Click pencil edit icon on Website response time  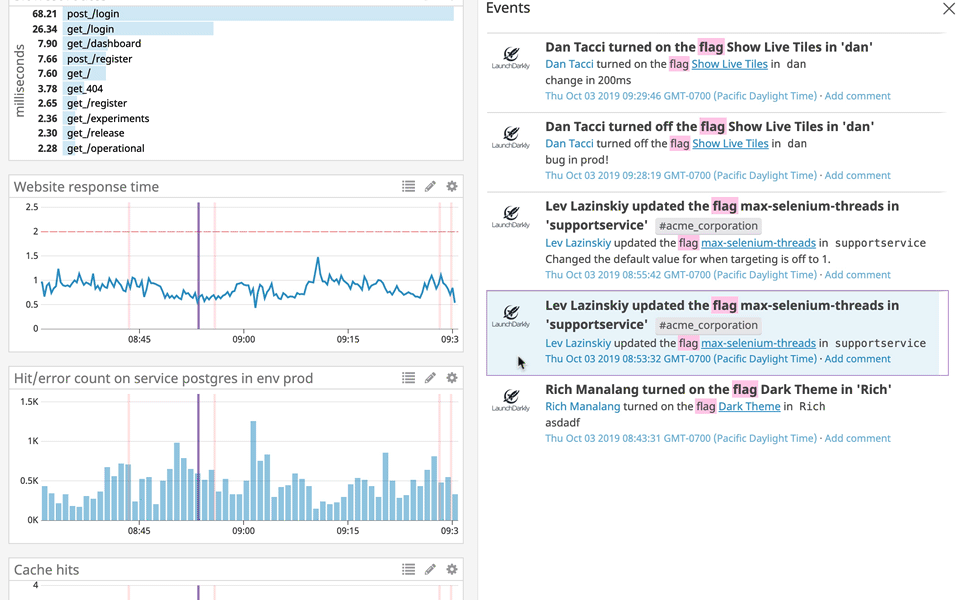click(x=430, y=186)
